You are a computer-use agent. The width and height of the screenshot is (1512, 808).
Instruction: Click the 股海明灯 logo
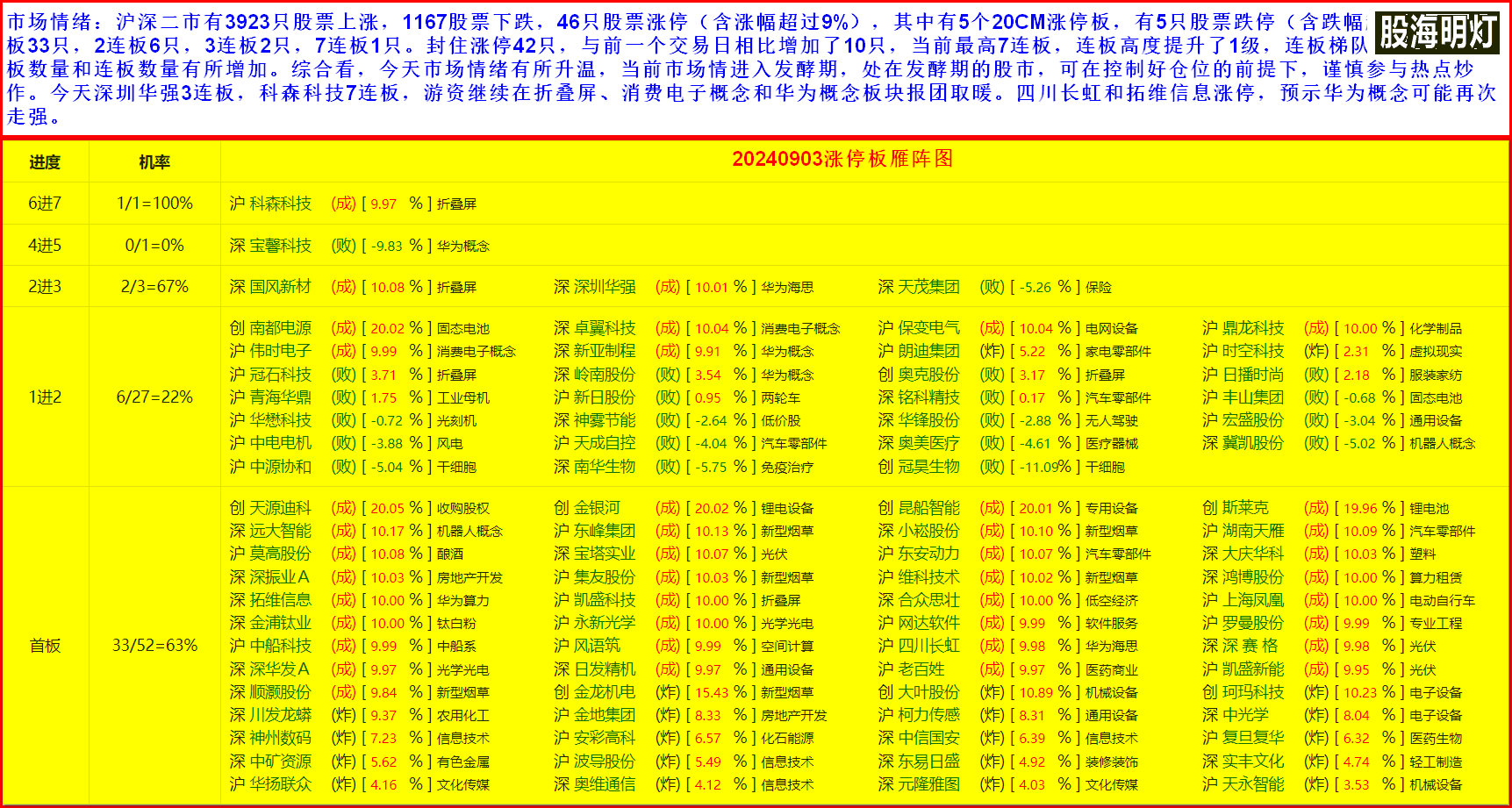[1437, 32]
